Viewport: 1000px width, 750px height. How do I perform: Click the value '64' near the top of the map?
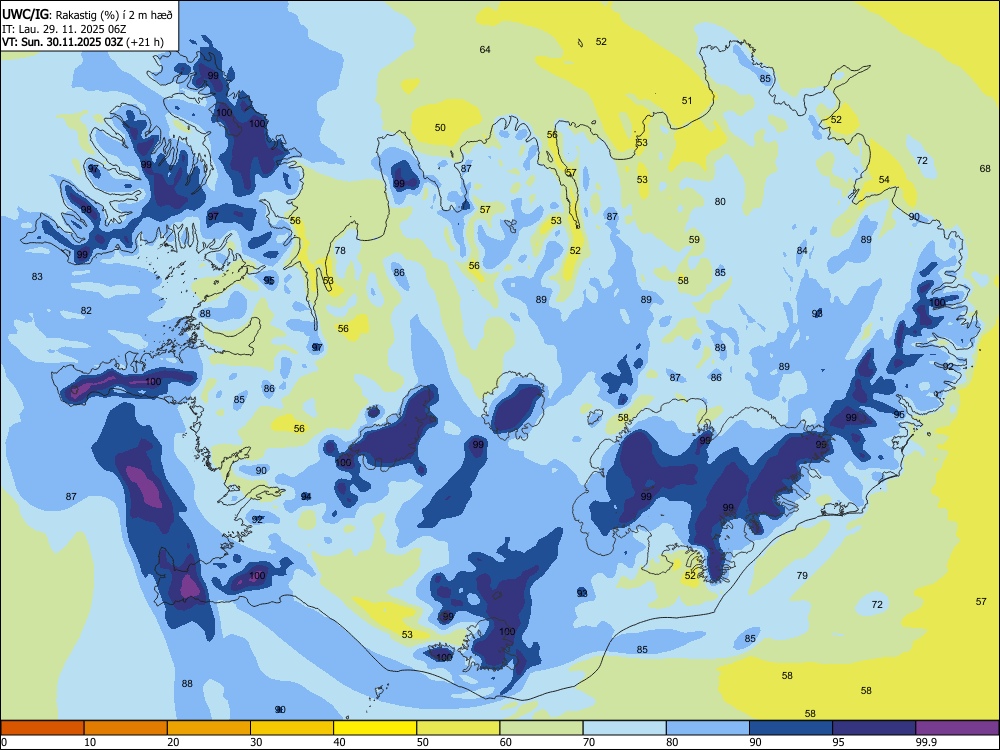click(485, 50)
